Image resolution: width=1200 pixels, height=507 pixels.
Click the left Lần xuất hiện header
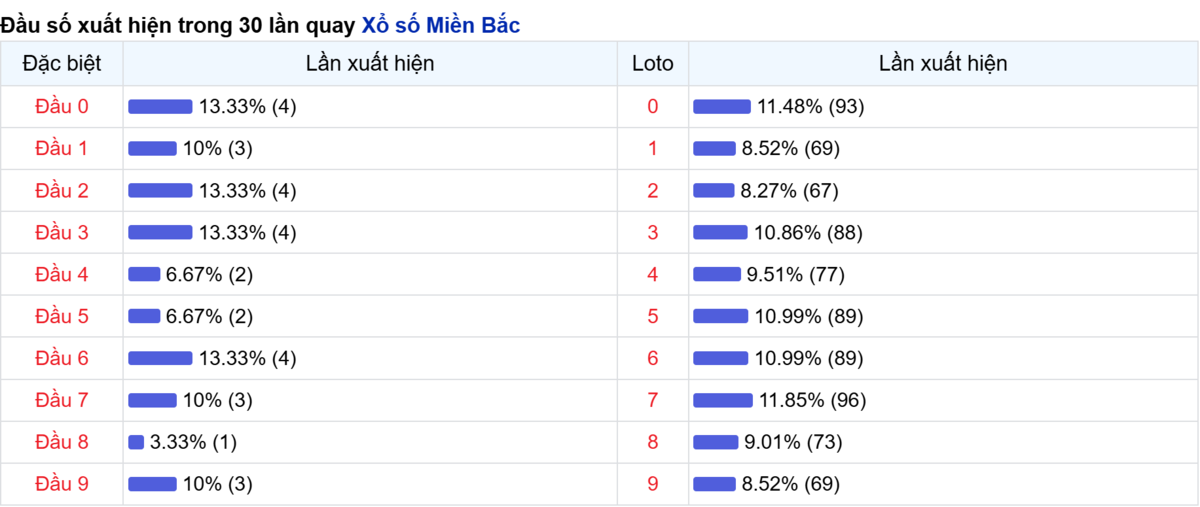pyautogui.click(x=370, y=63)
